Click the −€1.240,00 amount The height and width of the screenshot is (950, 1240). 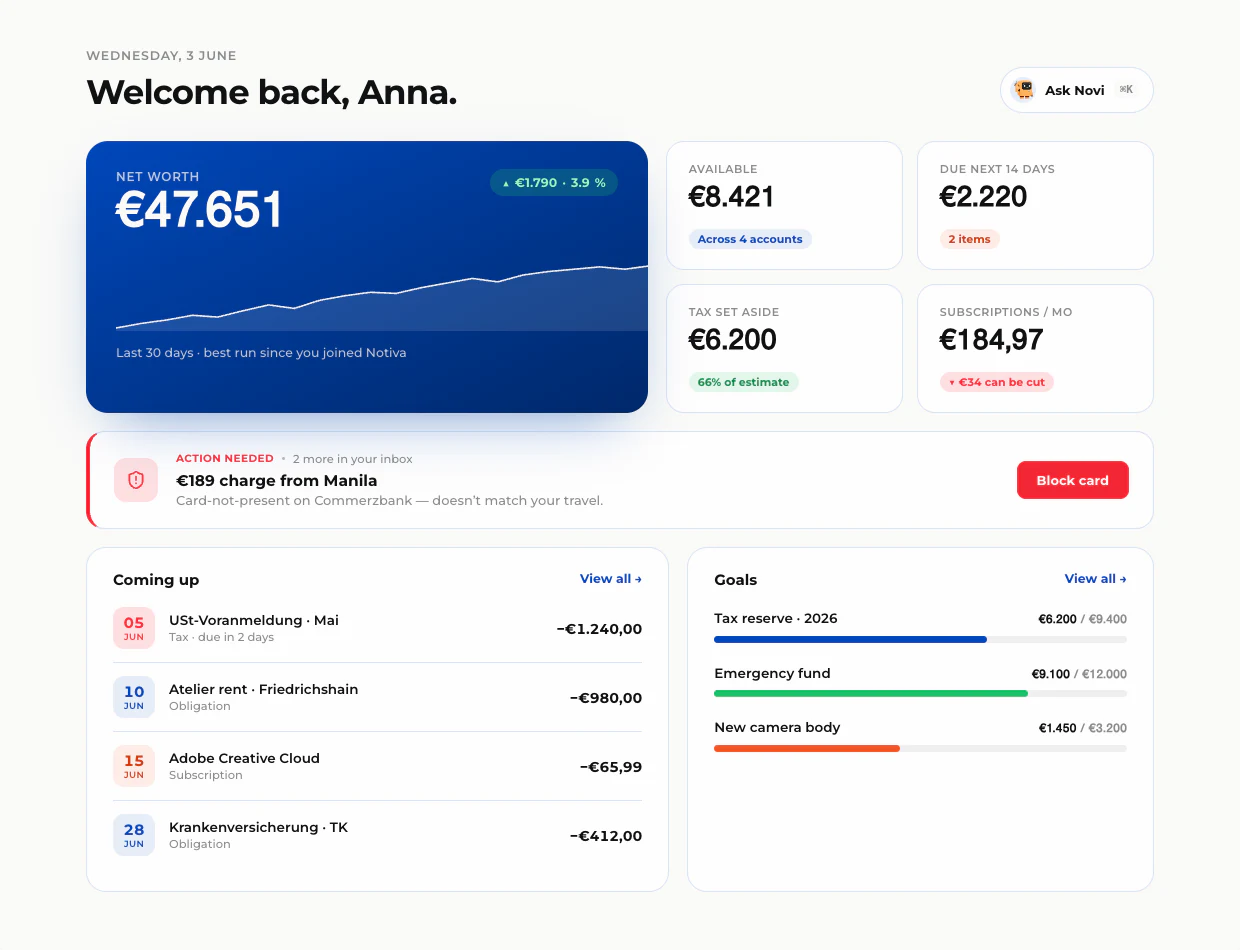(599, 629)
